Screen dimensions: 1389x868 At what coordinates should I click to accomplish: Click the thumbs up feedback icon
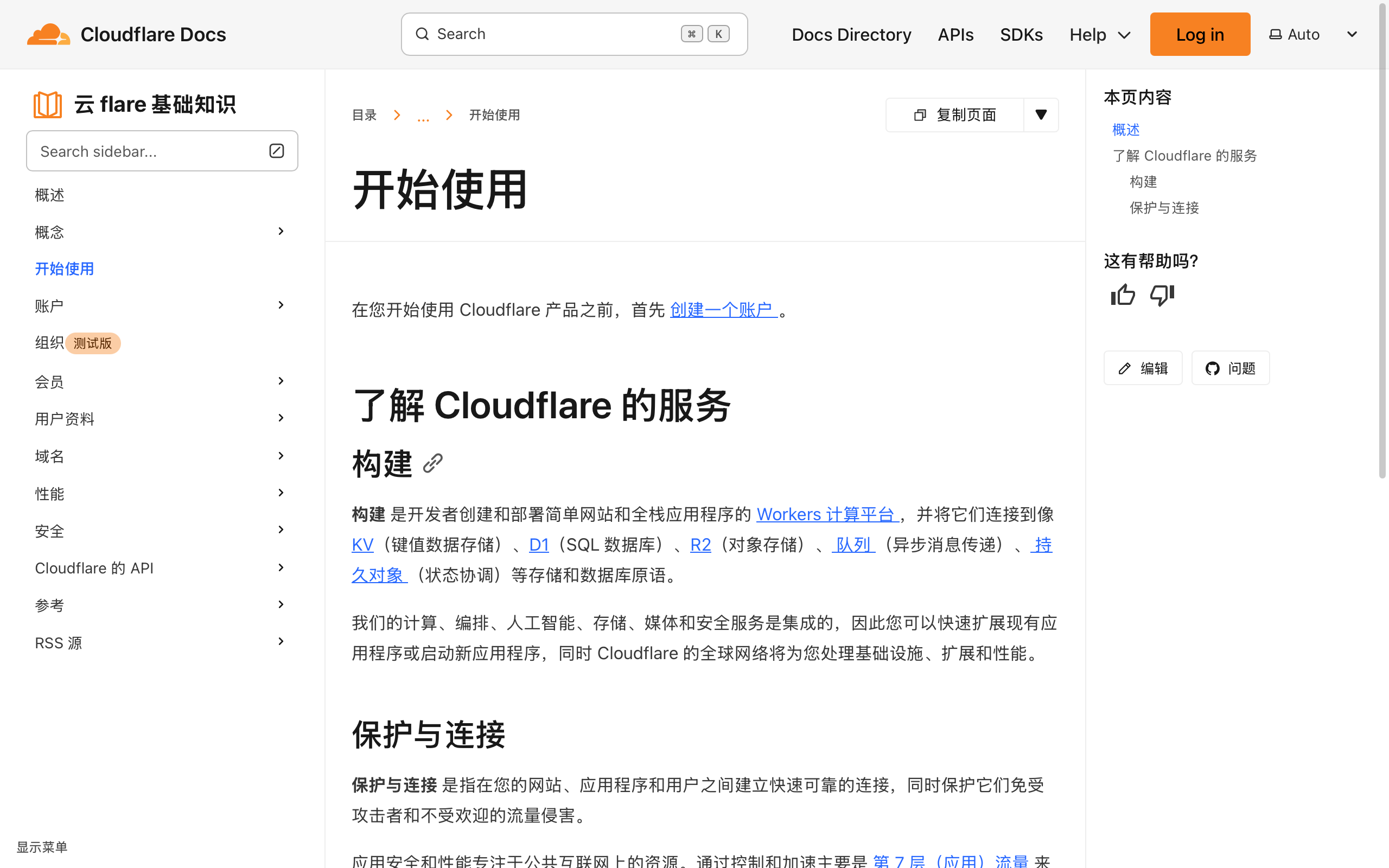tap(1123, 295)
